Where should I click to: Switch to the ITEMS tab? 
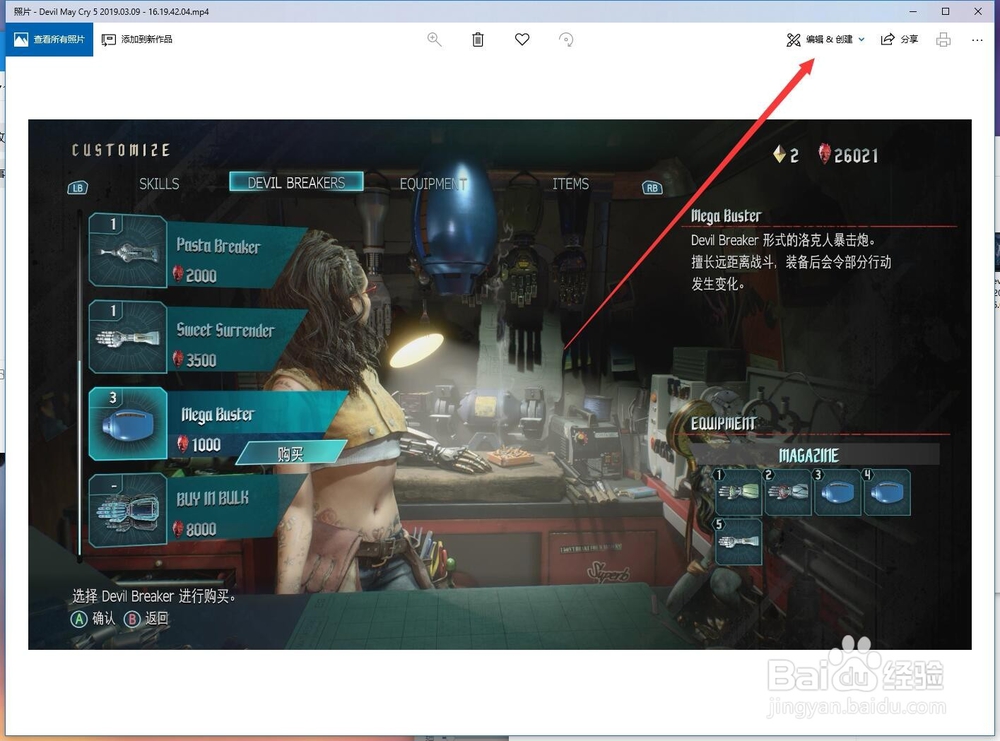[x=570, y=184]
